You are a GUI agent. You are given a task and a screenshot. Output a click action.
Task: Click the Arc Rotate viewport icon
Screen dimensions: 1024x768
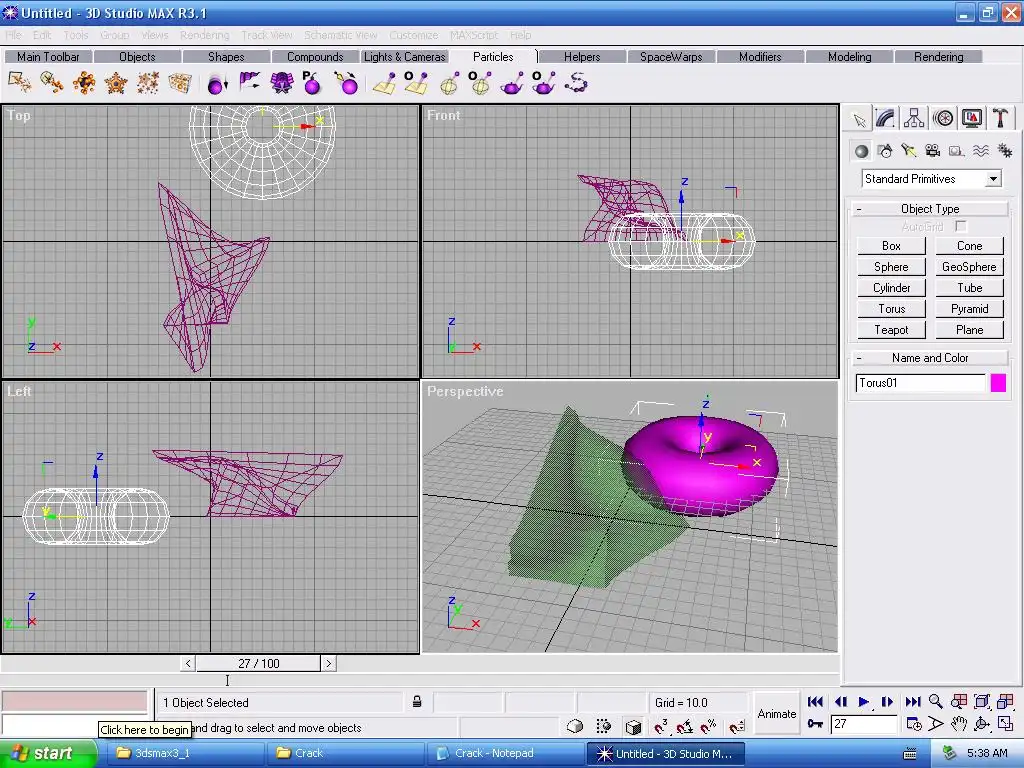coord(982,724)
